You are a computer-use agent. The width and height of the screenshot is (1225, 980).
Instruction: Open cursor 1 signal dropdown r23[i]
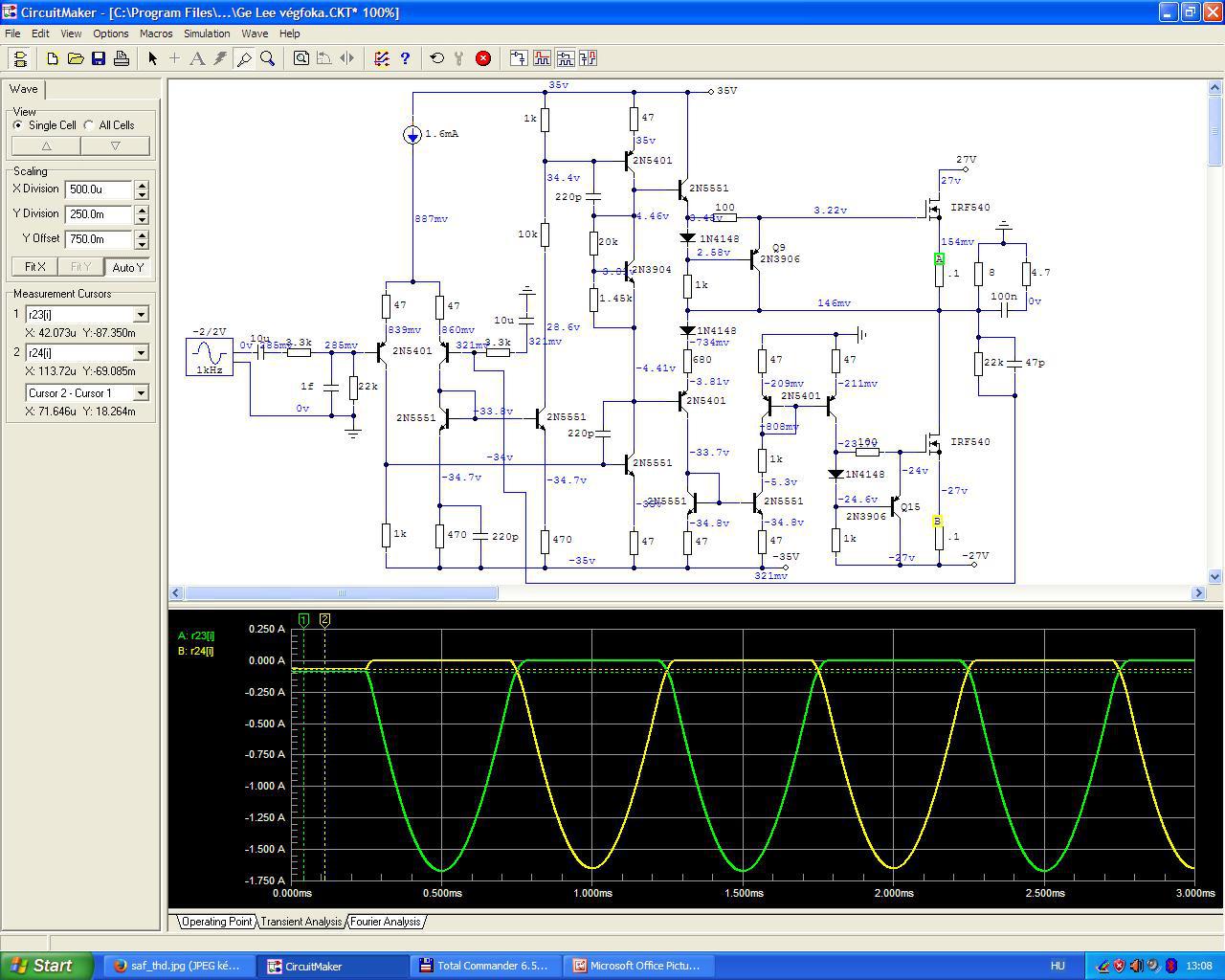pyautogui.click(x=141, y=315)
